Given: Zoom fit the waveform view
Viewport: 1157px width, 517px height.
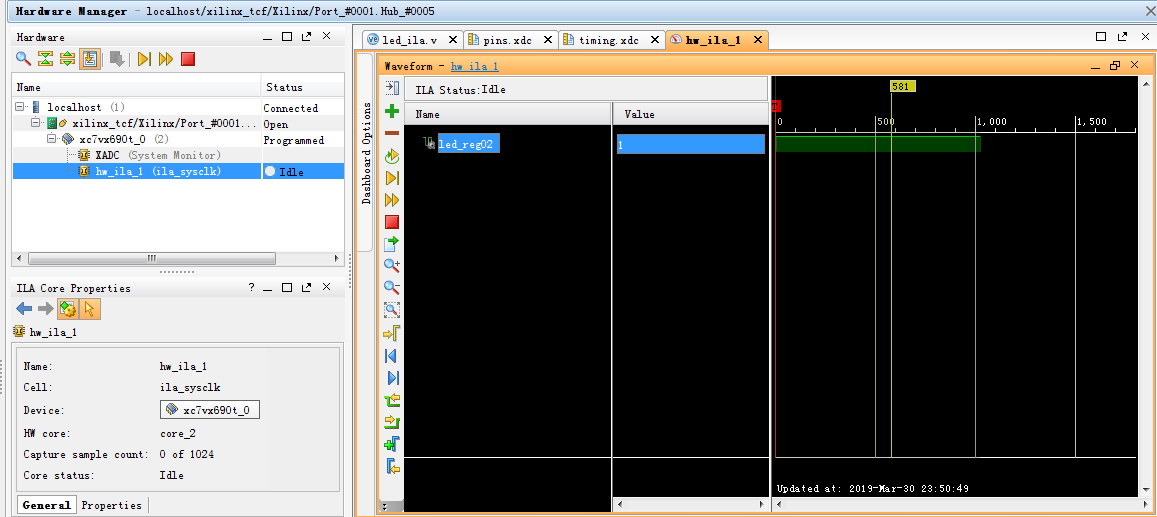Looking at the screenshot, I should pyautogui.click(x=392, y=310).
